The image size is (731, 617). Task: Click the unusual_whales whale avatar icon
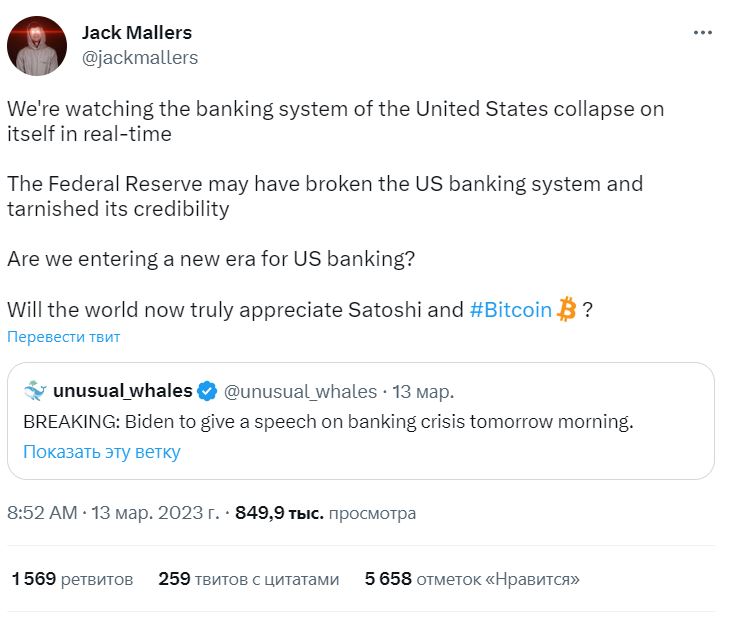pyautogui.click(x=35, y=391)
